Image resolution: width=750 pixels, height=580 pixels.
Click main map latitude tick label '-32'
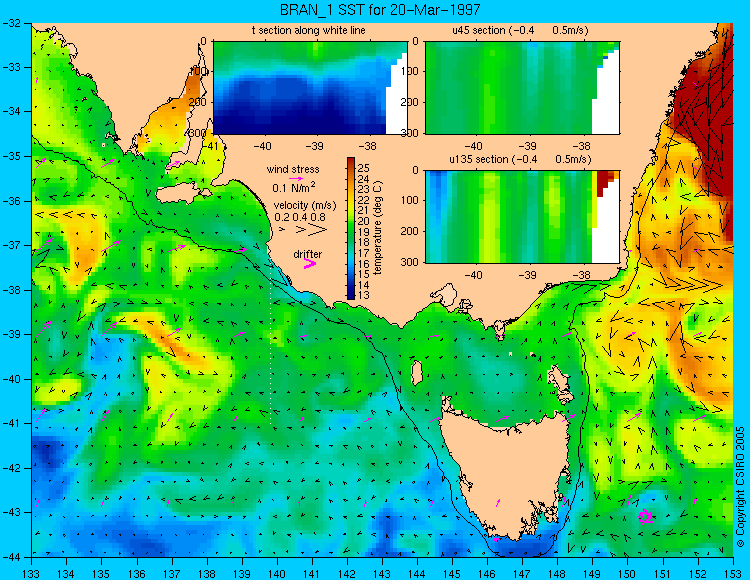[11, 23]
